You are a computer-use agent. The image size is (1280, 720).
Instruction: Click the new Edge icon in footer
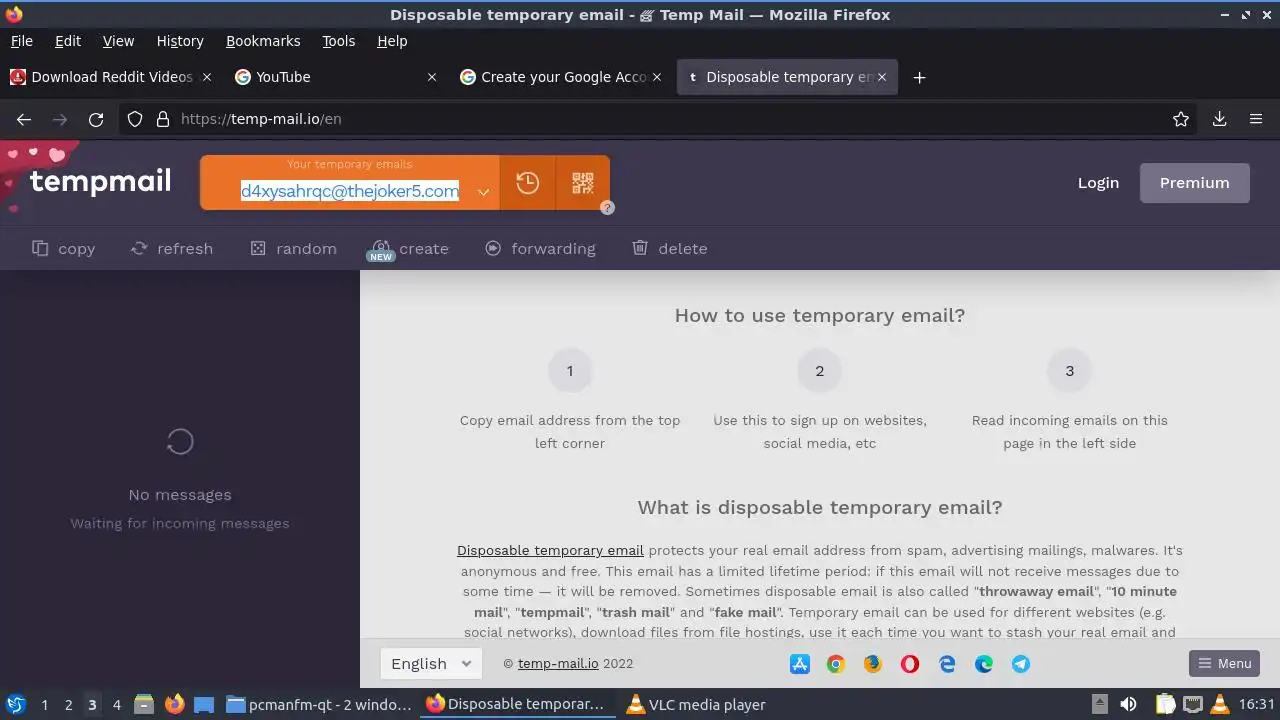click(x=984, y=664)
